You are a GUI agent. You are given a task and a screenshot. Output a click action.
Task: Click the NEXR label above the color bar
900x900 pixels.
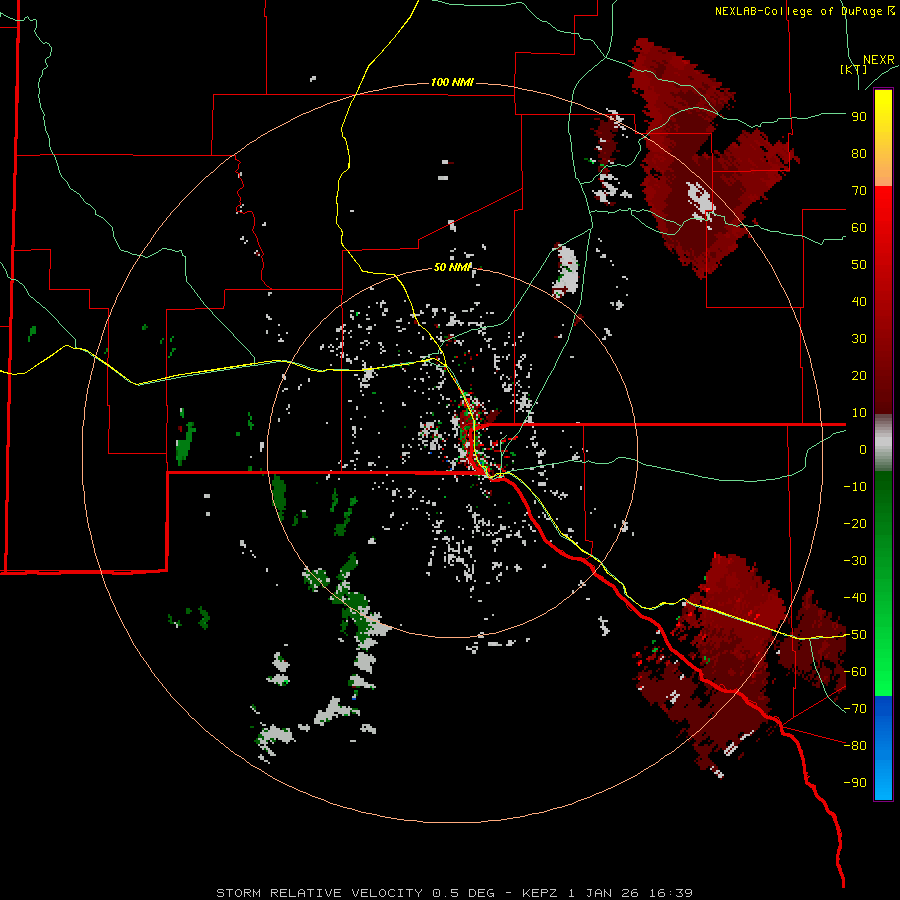coord(878,60)
